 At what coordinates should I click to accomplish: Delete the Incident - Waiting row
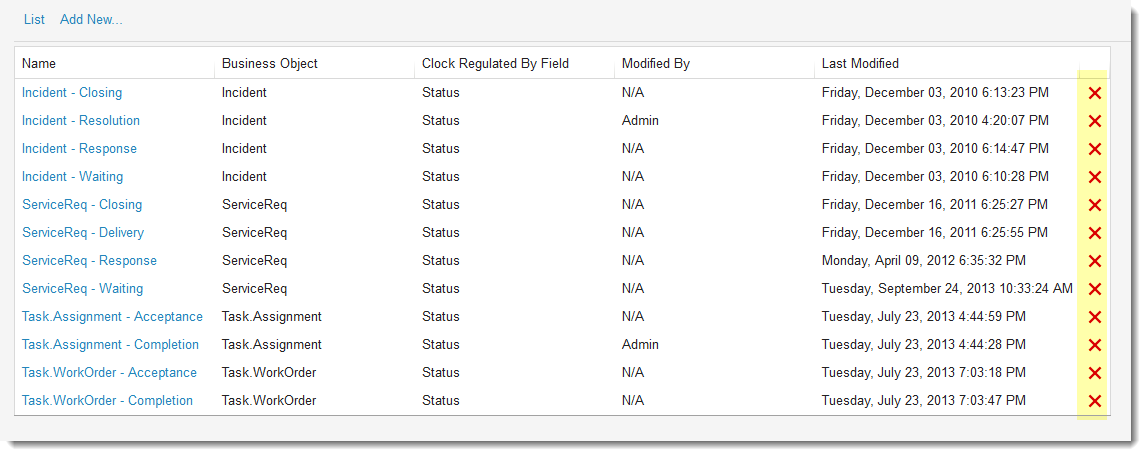click(x=1094, y=177)
